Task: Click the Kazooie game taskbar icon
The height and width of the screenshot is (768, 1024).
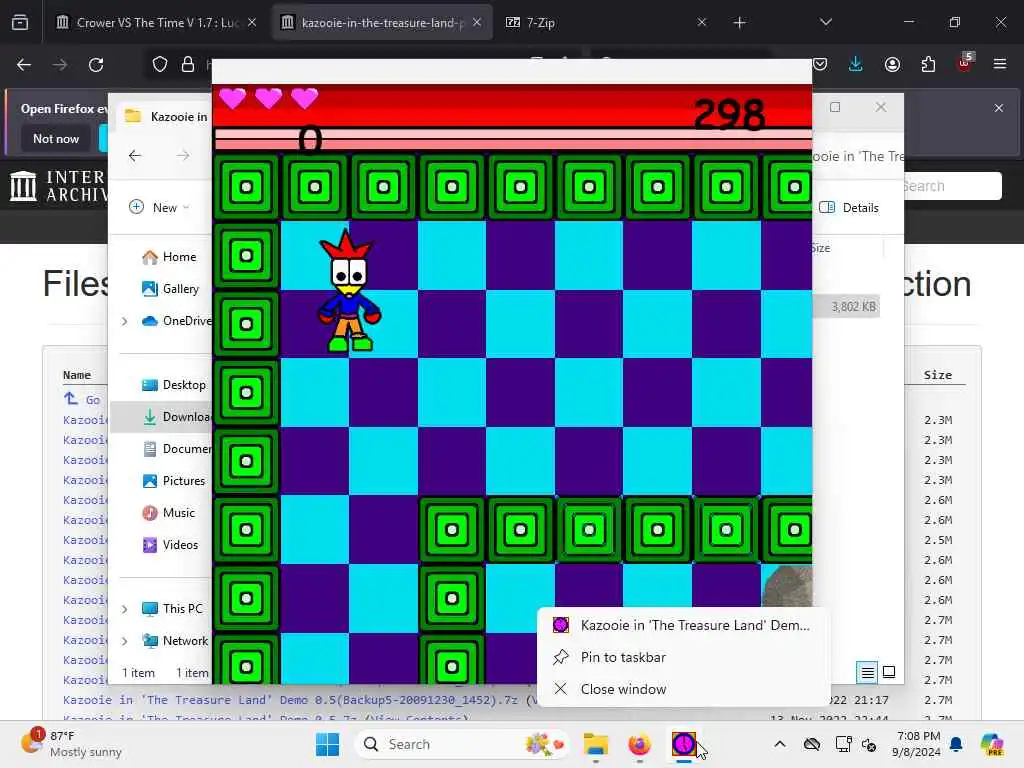Action: tap(683, 744)
